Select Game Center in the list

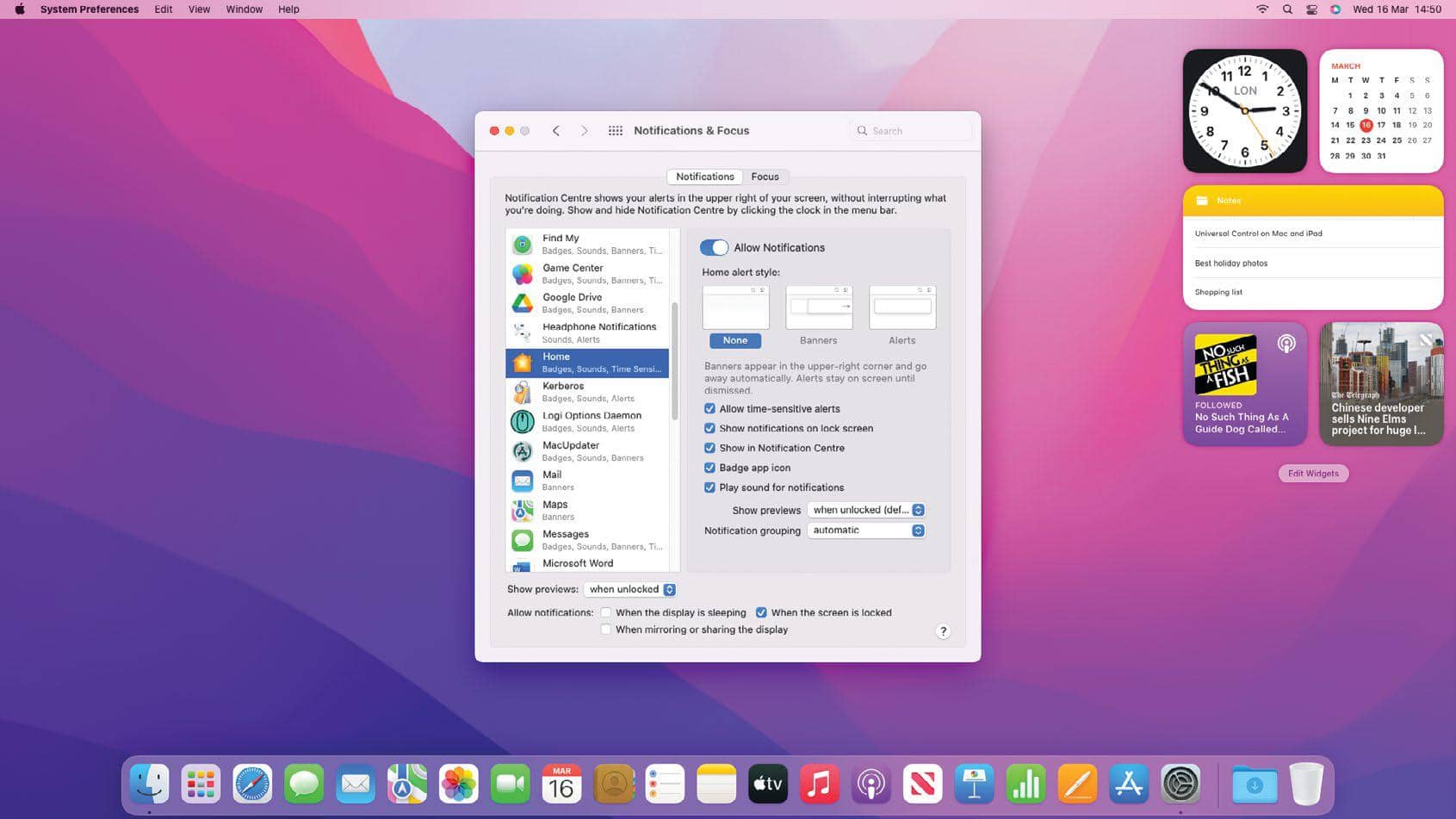pyautogui.click(x=587, y=274)
